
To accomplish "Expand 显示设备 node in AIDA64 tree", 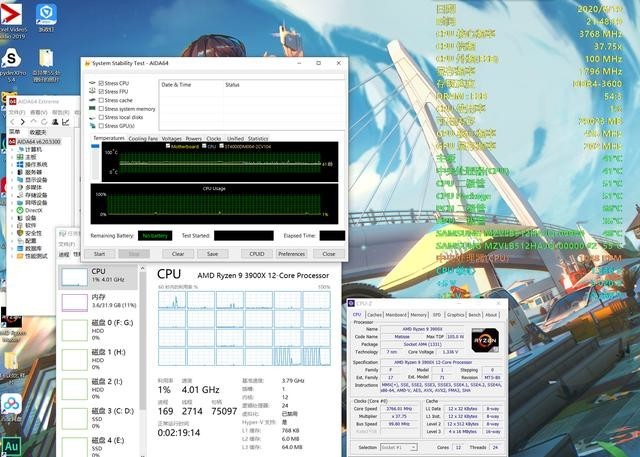I will click(x=12, y=180).
